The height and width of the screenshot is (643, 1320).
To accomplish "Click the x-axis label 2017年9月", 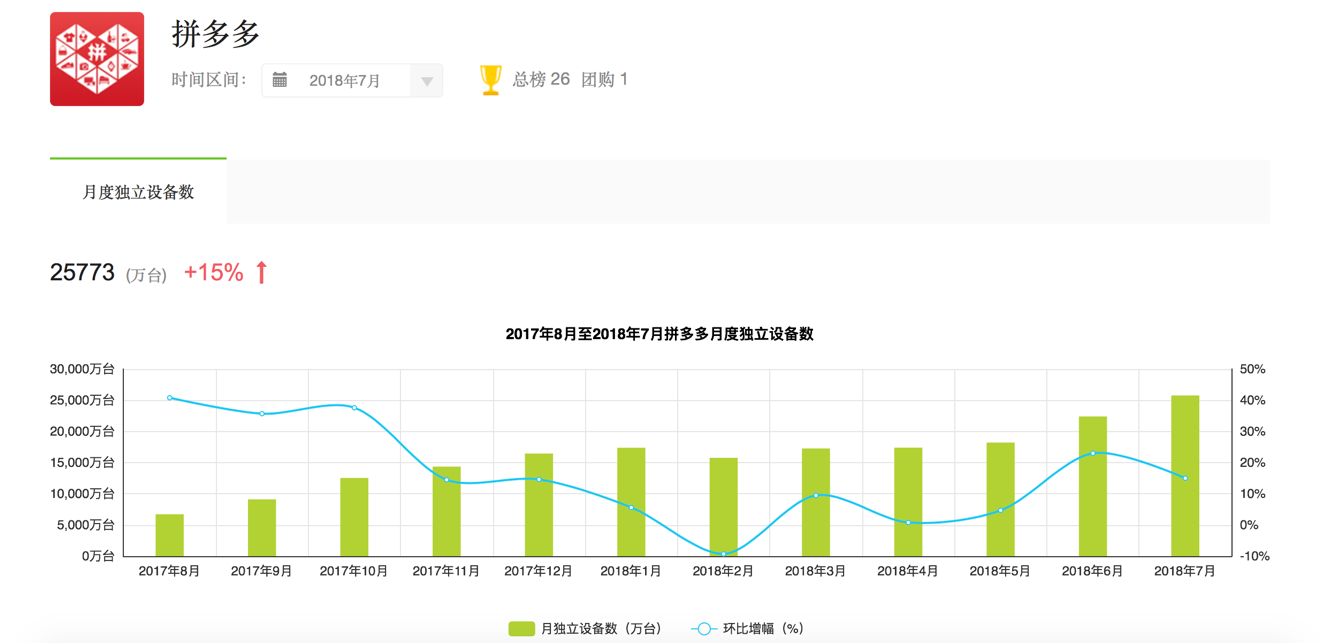I will 262,571.
